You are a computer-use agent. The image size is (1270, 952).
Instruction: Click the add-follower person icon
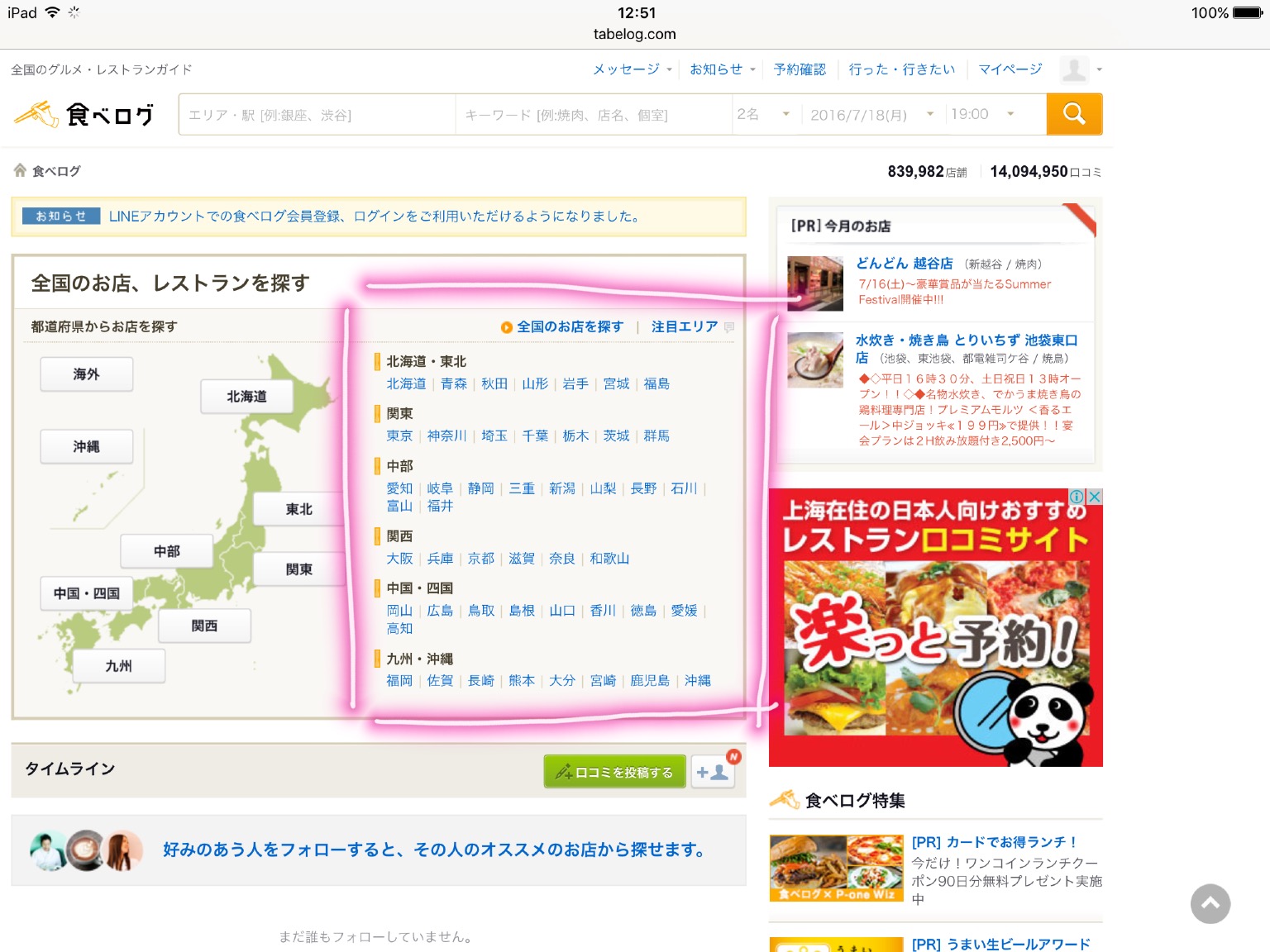click(712, 772)
